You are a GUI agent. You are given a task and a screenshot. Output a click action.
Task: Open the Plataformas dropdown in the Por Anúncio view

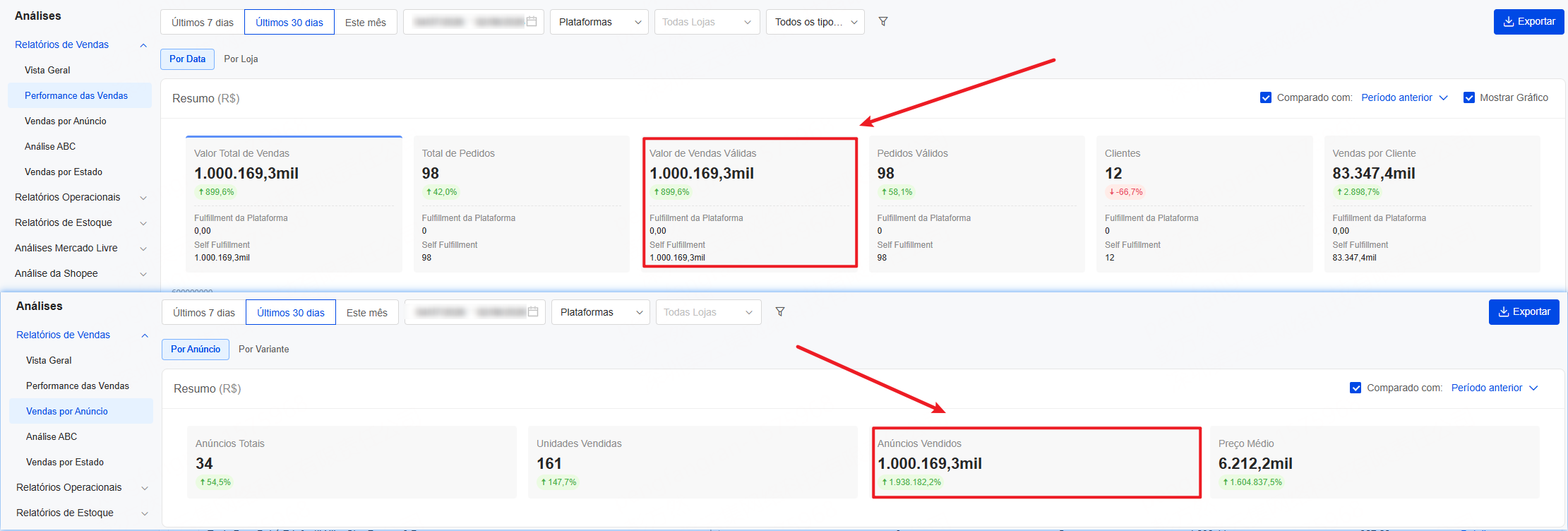pyautogui.click(x=601, y=312)
